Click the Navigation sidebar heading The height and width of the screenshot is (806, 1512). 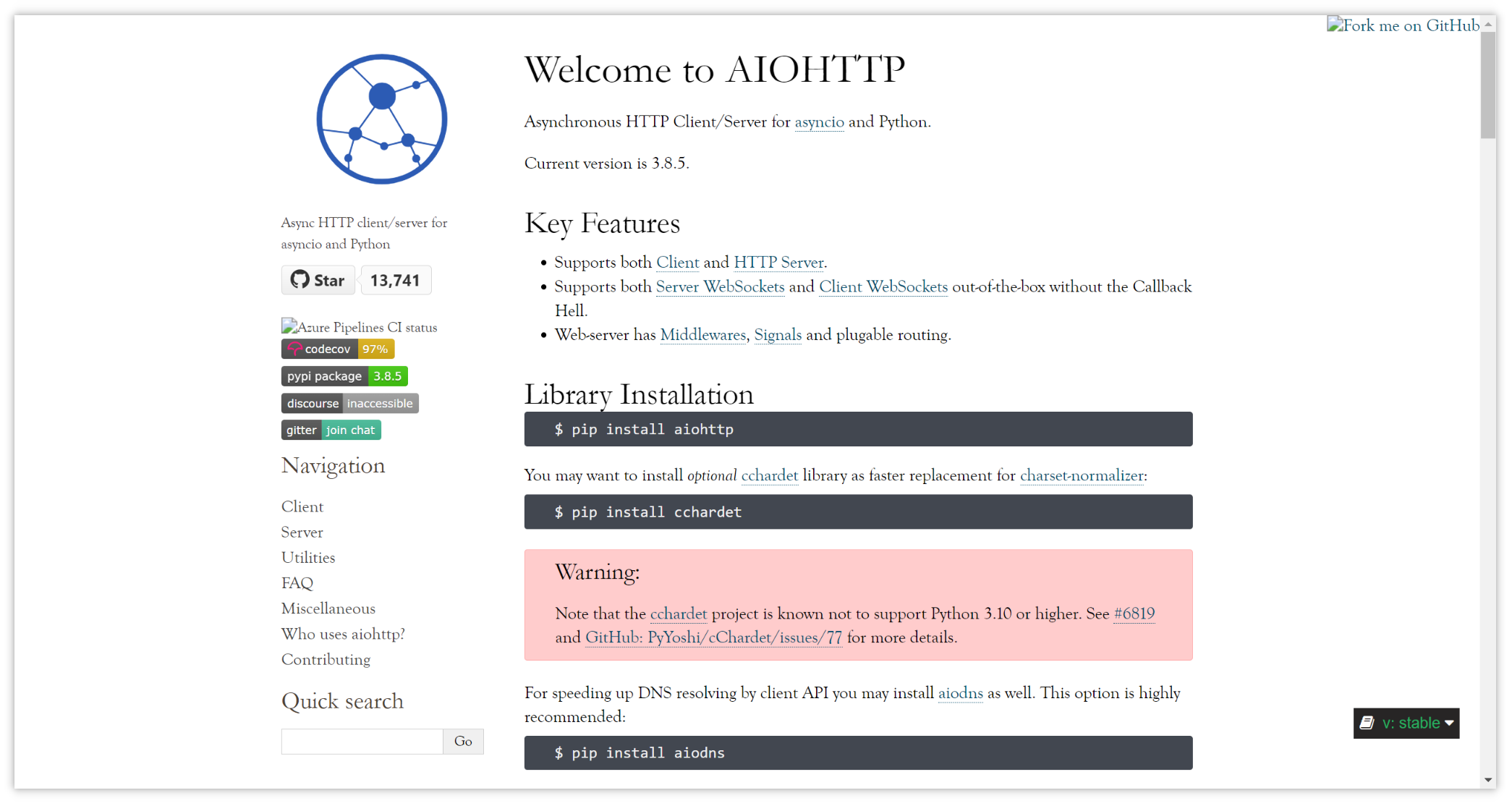tap(333, 466)
